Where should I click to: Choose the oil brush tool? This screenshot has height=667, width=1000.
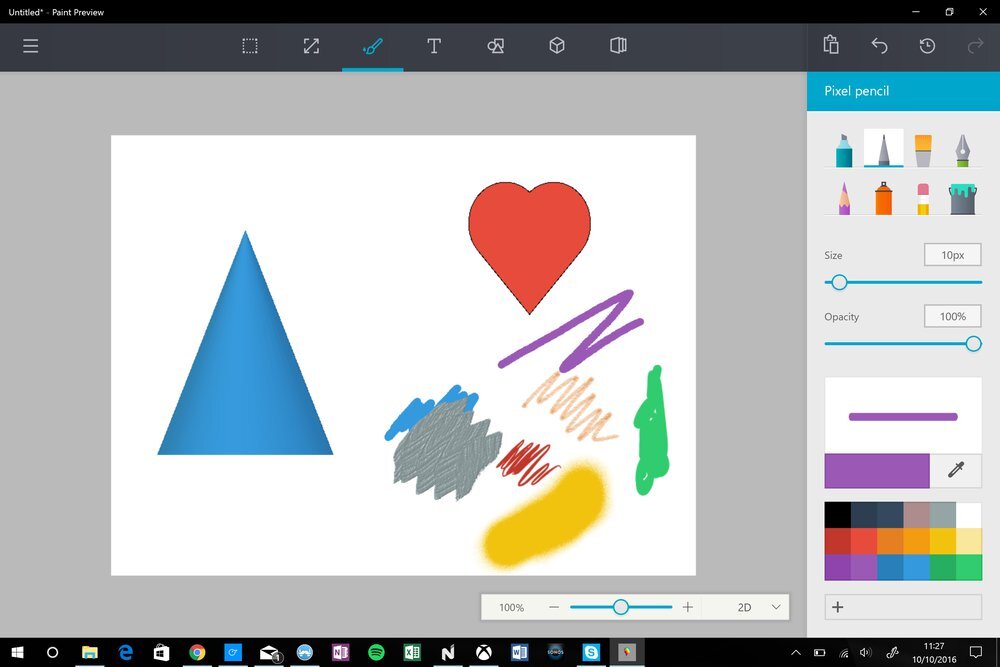pyautogui.click(x=922, y=150)
